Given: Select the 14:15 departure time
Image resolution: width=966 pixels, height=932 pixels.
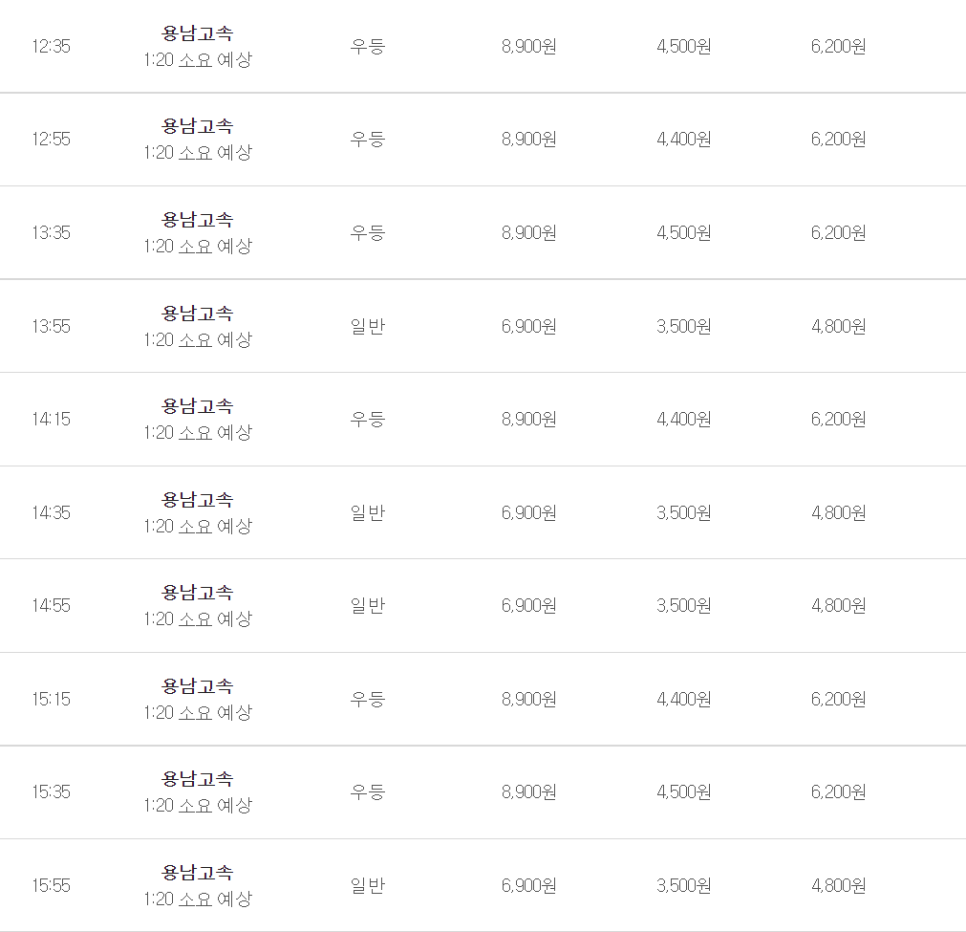Looking at the screenshot, I should coord(51,419).
